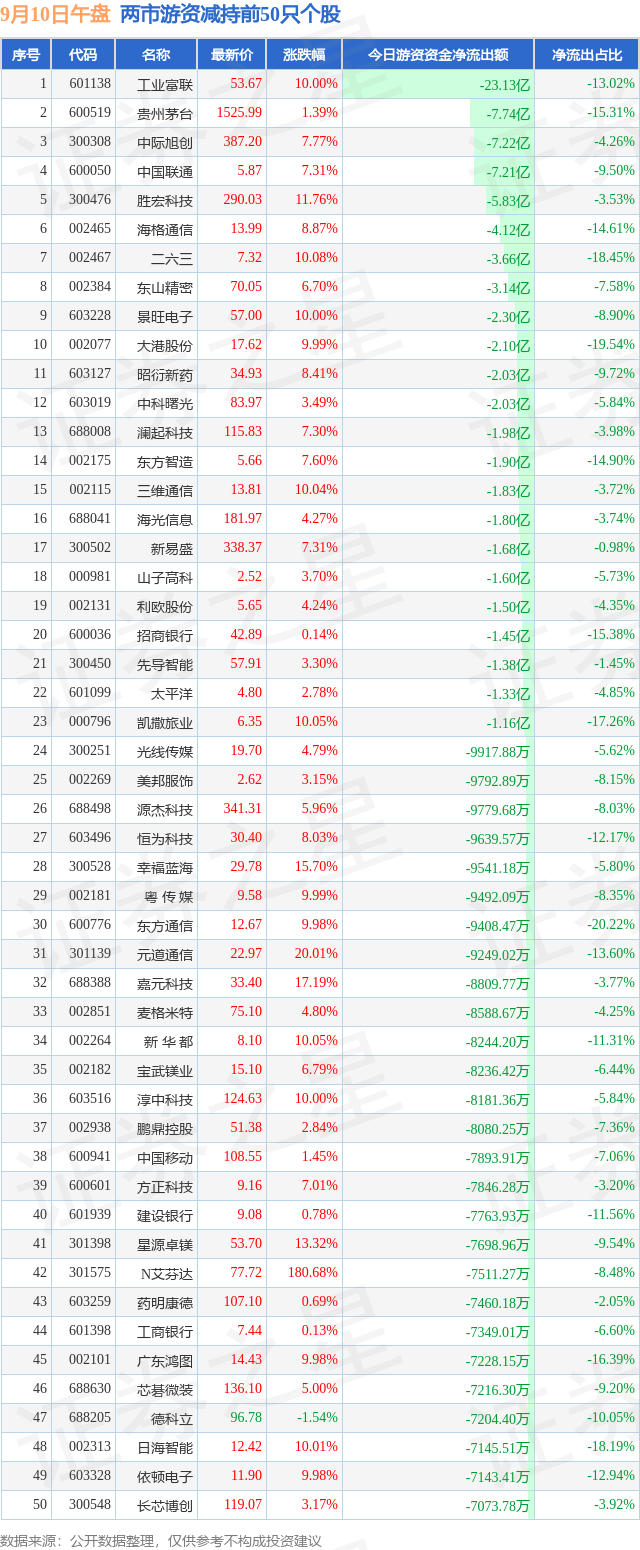Select stock name 中国联通
The width and height of the screenshot is (640, 1550).
pyautogui.click(x=165, y=171)
